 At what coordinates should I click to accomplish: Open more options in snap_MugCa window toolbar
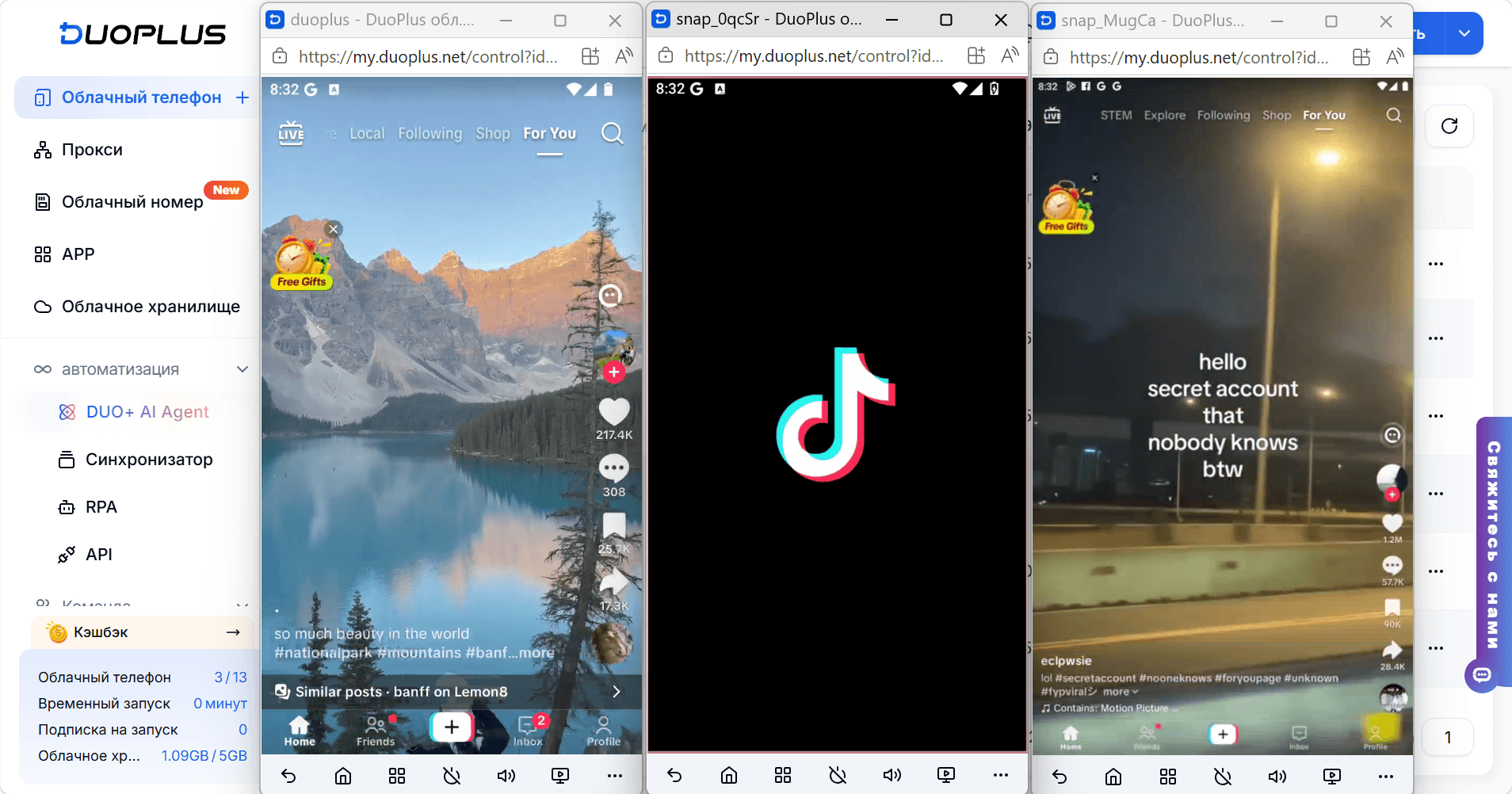(1385, 777)
